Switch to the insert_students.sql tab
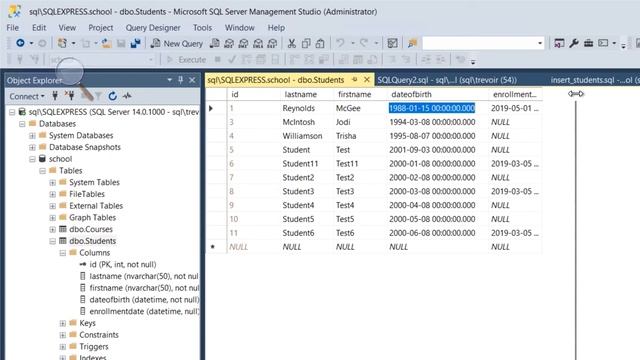Image resolution: width=640 pixels, height=360 pixels. coord(594,80)
